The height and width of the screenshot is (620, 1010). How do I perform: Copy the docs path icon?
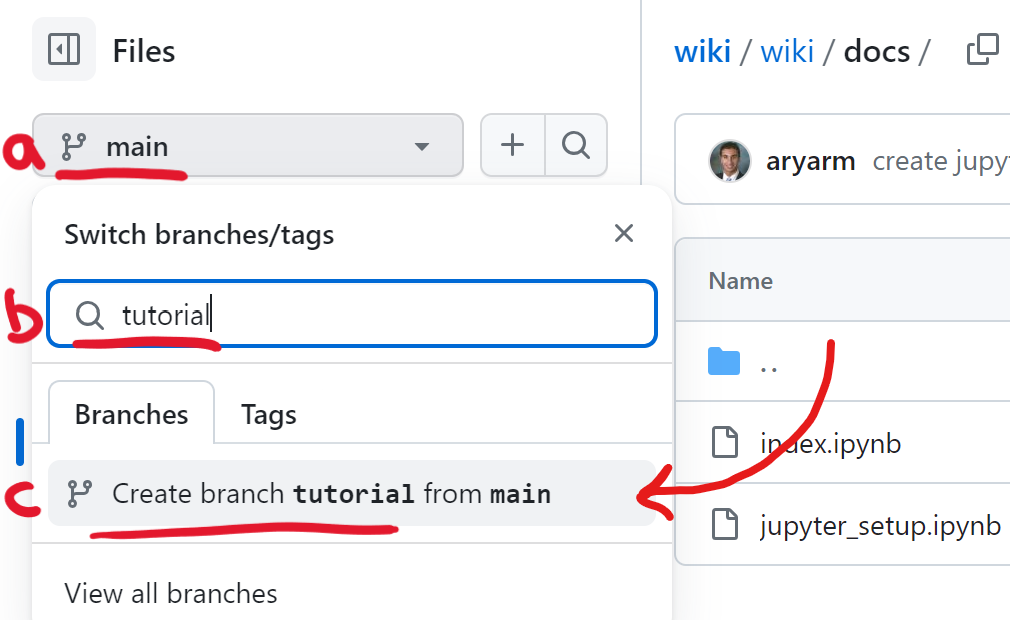pyautogui.click(x=983, y=50)
